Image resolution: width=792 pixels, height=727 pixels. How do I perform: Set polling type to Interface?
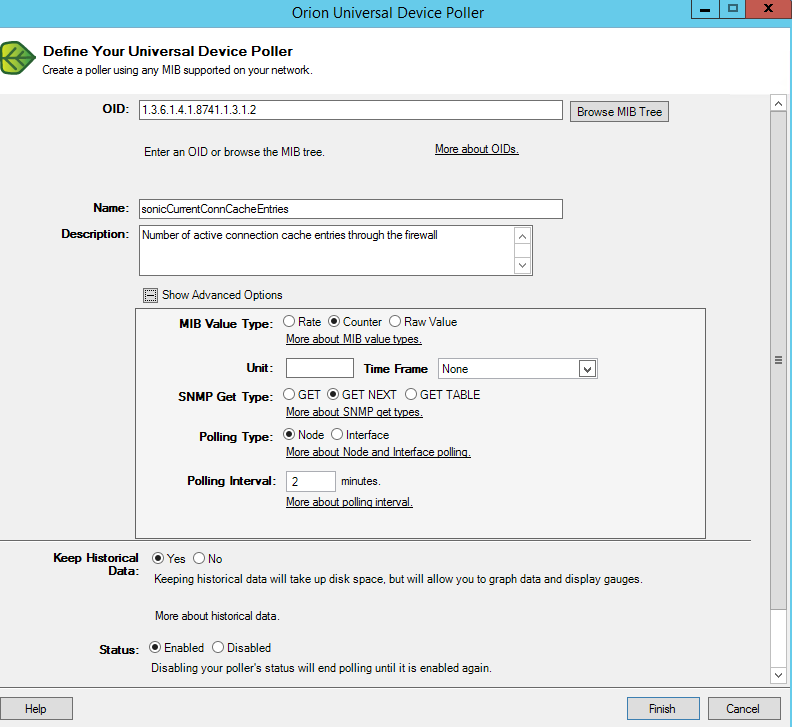pos(337,434)
